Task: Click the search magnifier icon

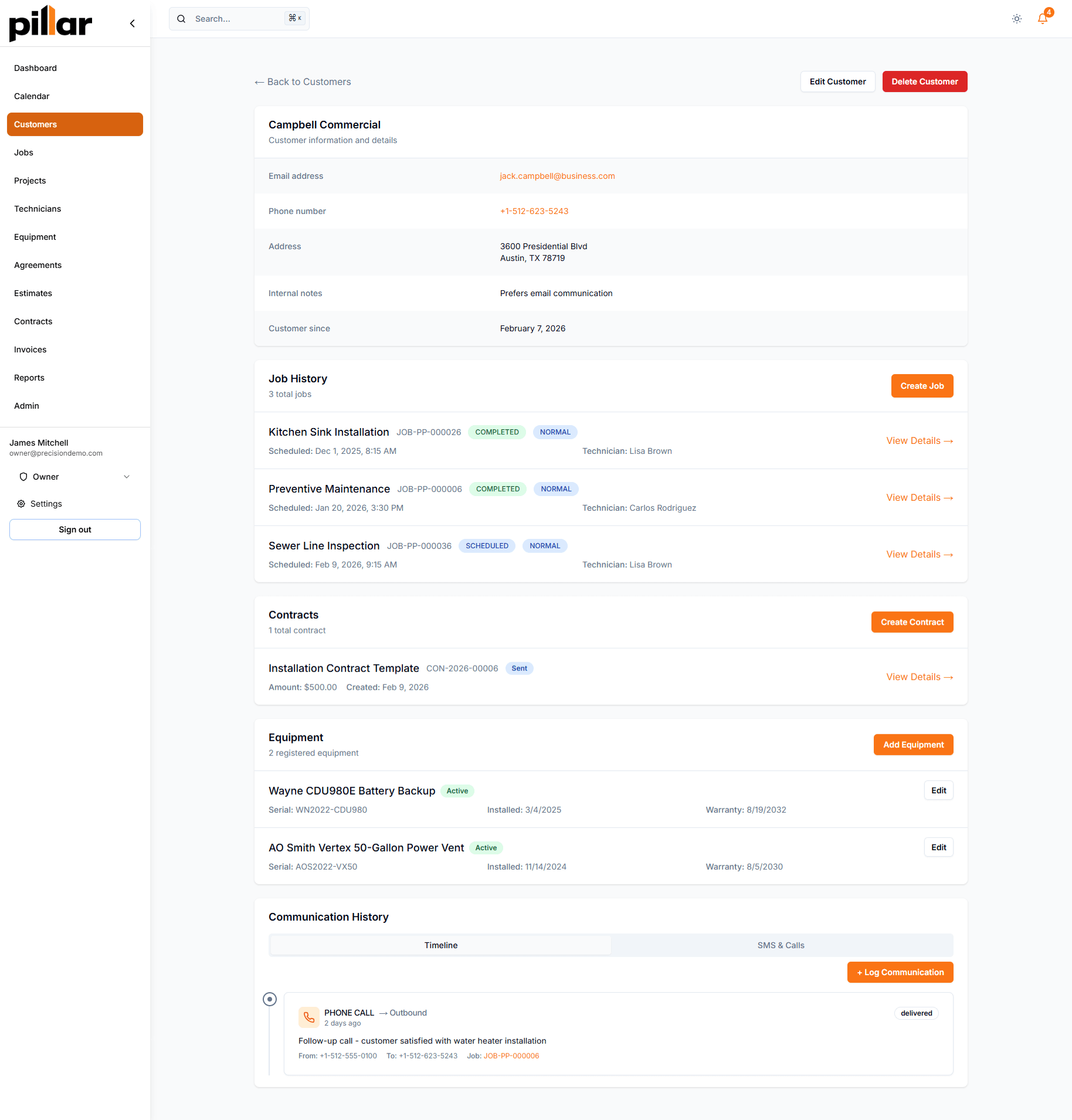Action: point(182,19)
